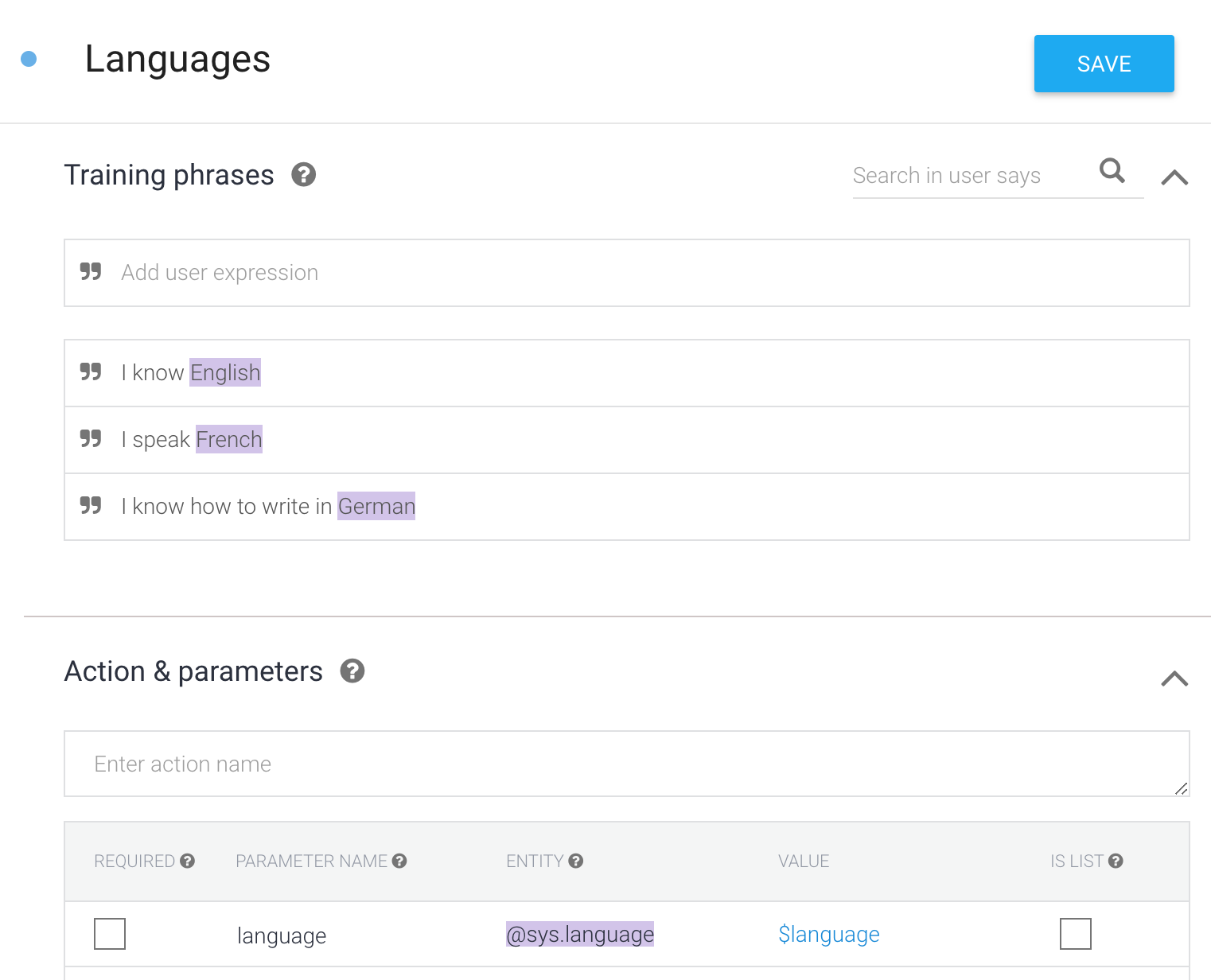Click the blue dot beside Languages
This screenshot has width=1211, height=980.
pos(29,59)
